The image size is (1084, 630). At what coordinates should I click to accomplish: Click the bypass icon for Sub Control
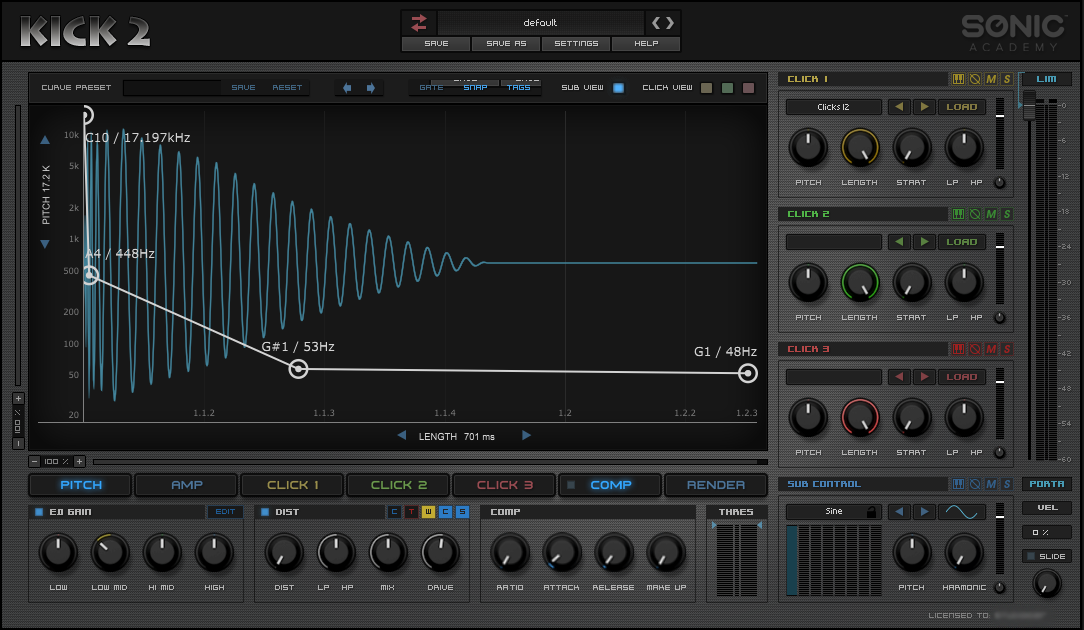pos(975,483)
